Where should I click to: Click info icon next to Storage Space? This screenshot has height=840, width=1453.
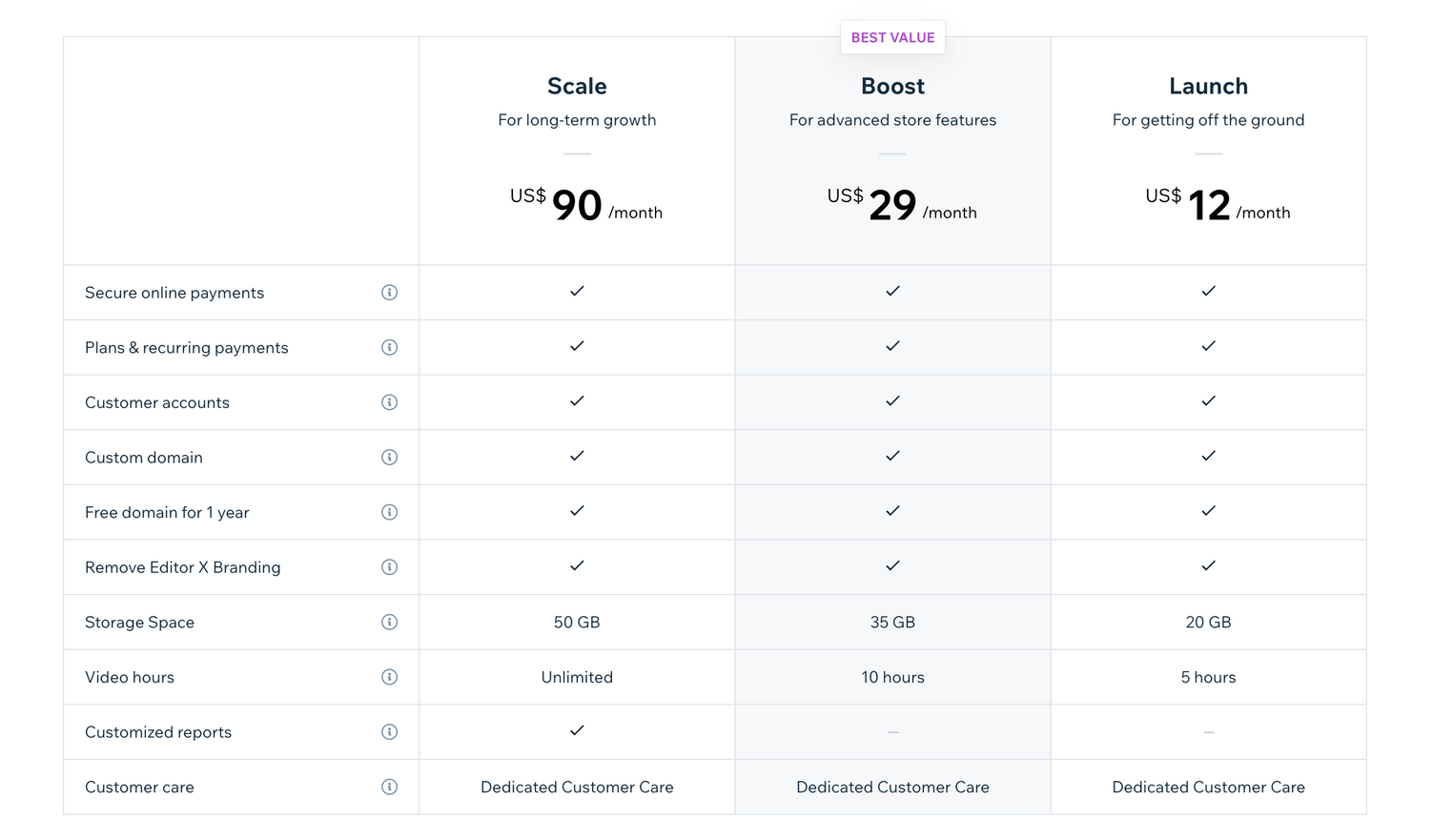pyautogui.click(x=389, y=622)
